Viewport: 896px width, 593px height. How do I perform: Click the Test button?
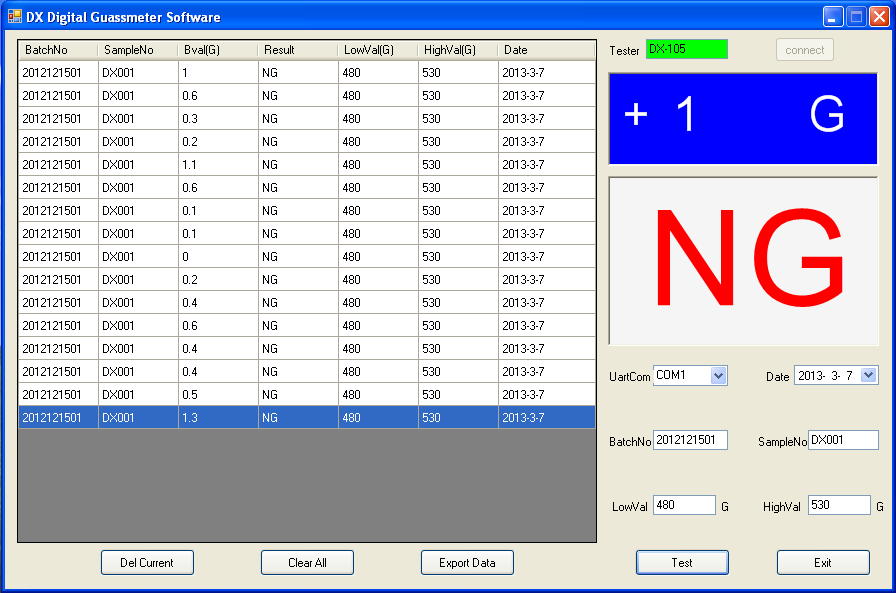pyautogui.click(x=682, y=563)
